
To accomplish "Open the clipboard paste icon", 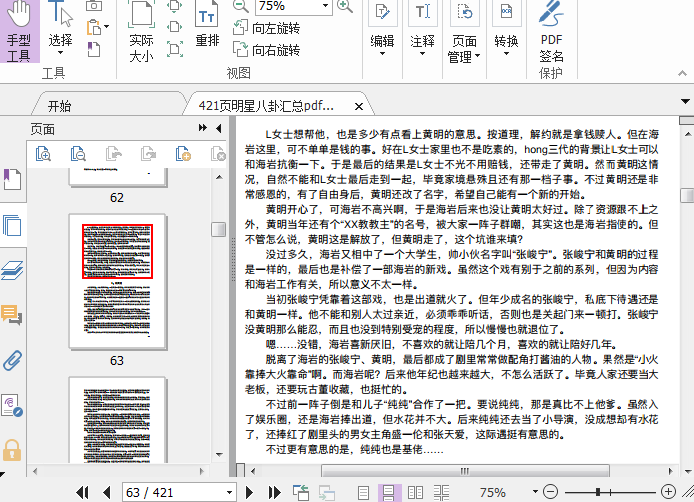I will 95,27.
